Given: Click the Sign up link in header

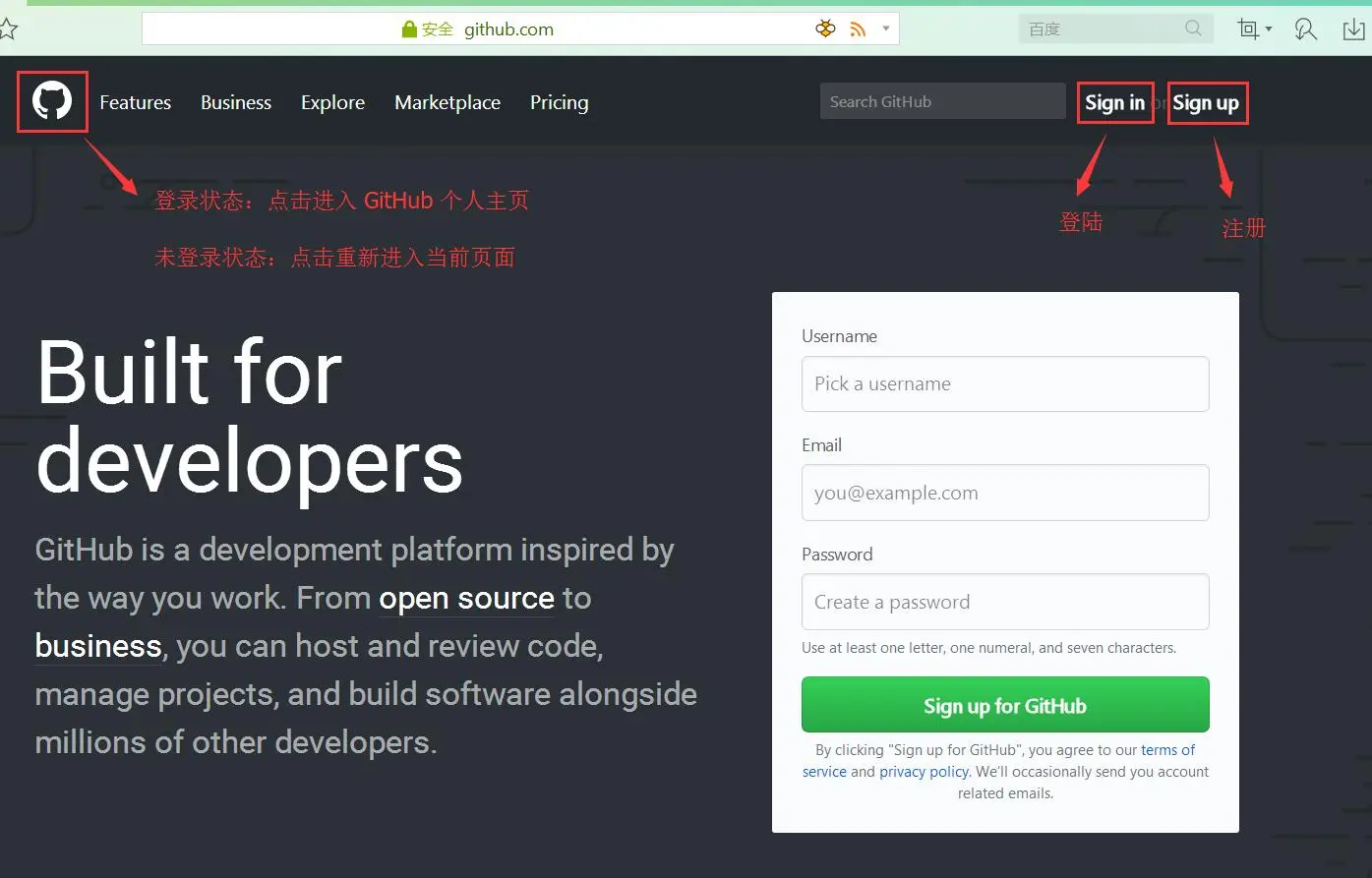Looking at the screenshot, I should (x=1206, y=102).
